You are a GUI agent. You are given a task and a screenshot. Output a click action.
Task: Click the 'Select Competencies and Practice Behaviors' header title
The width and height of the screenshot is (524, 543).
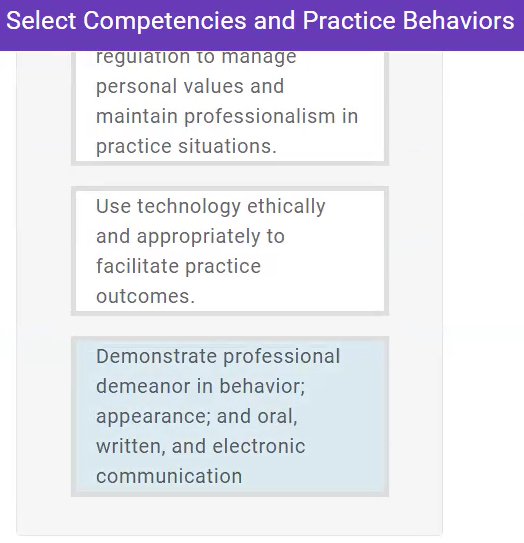coord(260,21)
